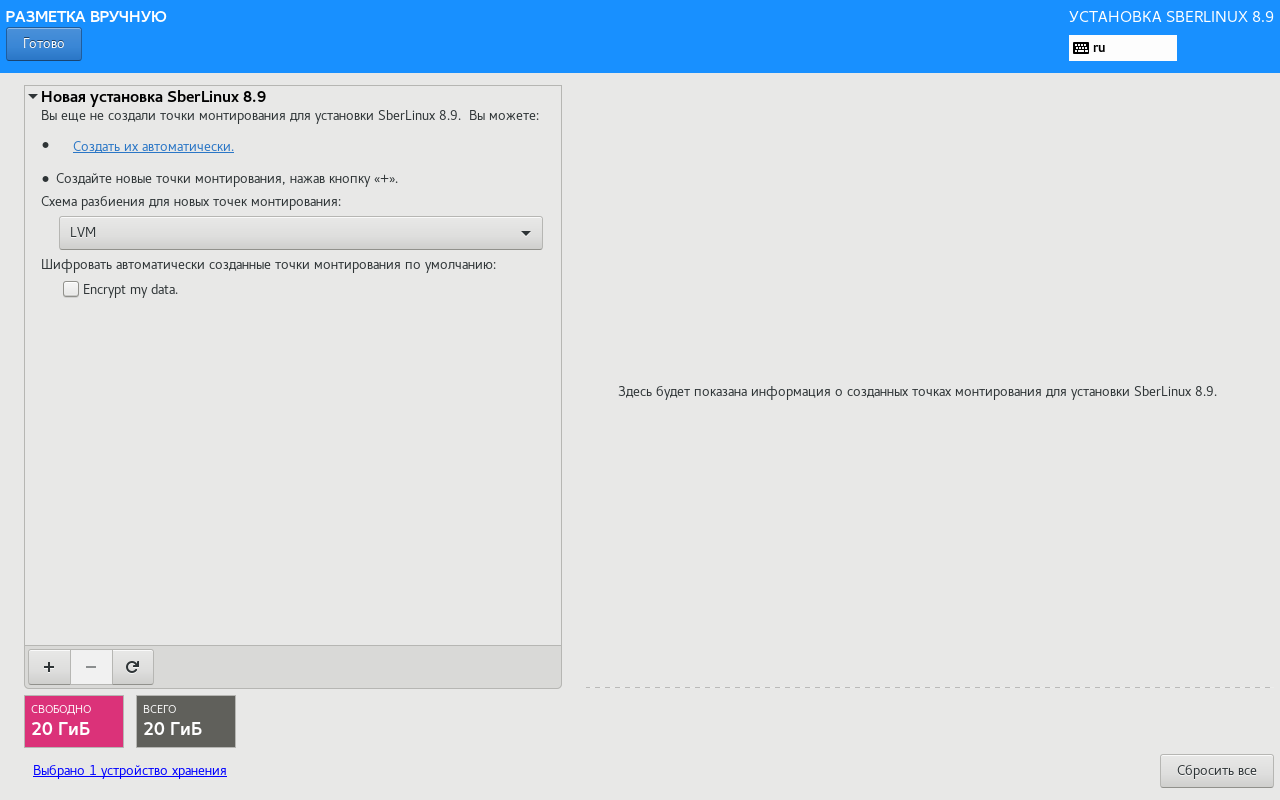Enable the 'Encrypt my data' checkbox
The image size is (1280, 800).
tap(71, 289)
